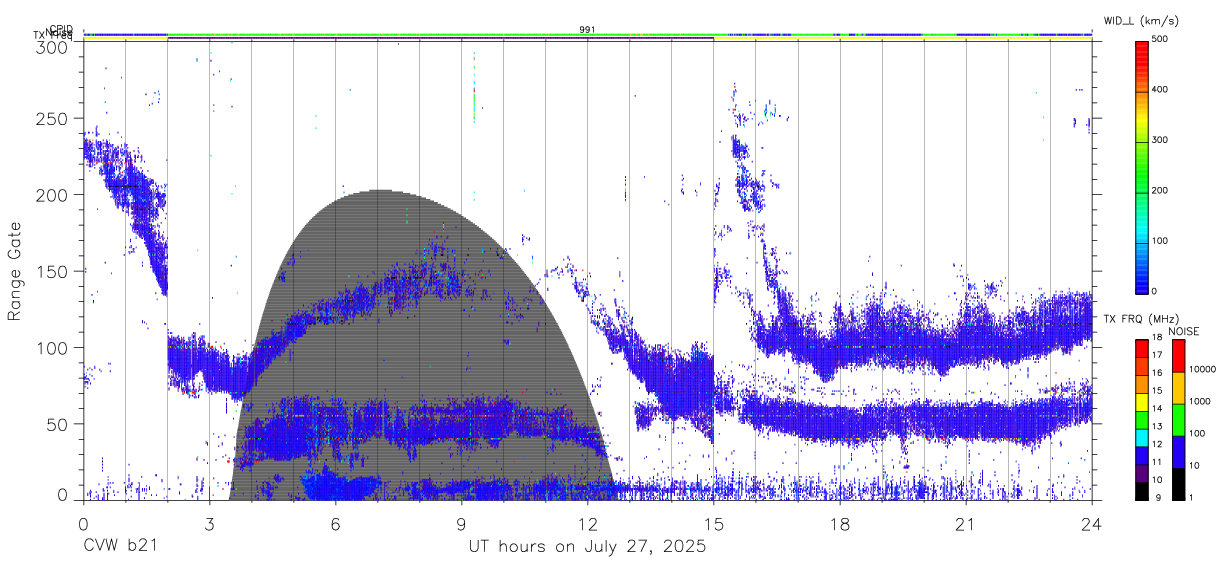Click the '15' UT hour axis tick
The width and height of the screenshot is (1228, 567).
point(714,524)
